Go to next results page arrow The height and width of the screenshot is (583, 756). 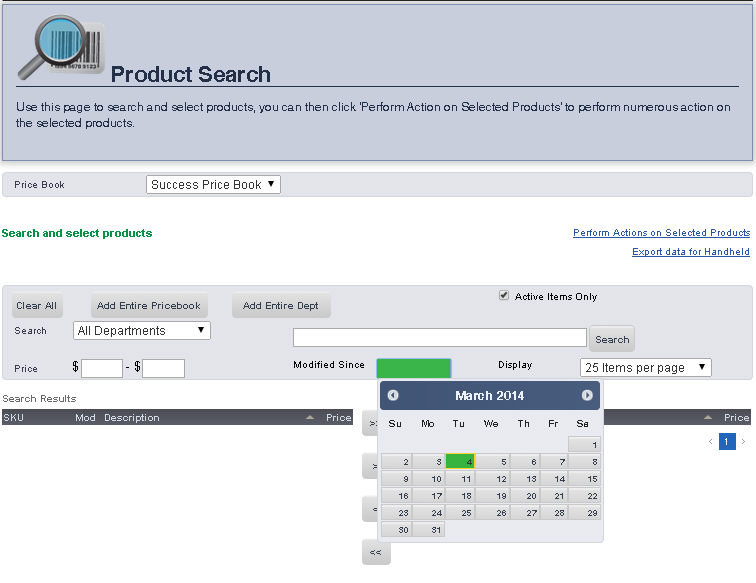(x=743, y=441)
